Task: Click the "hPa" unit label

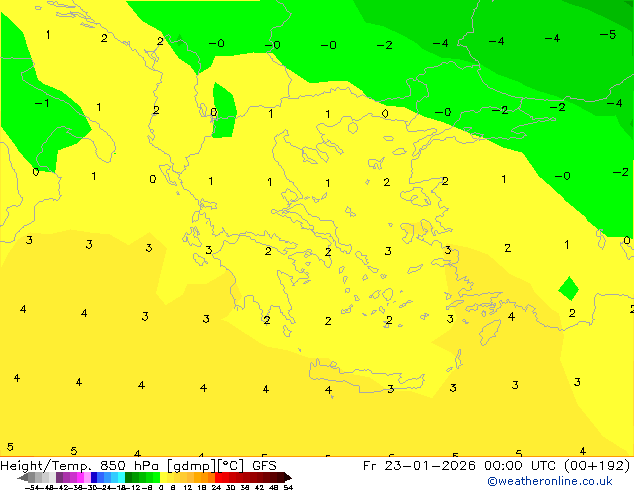Action: pyautogui.click(x=146, y=465)
